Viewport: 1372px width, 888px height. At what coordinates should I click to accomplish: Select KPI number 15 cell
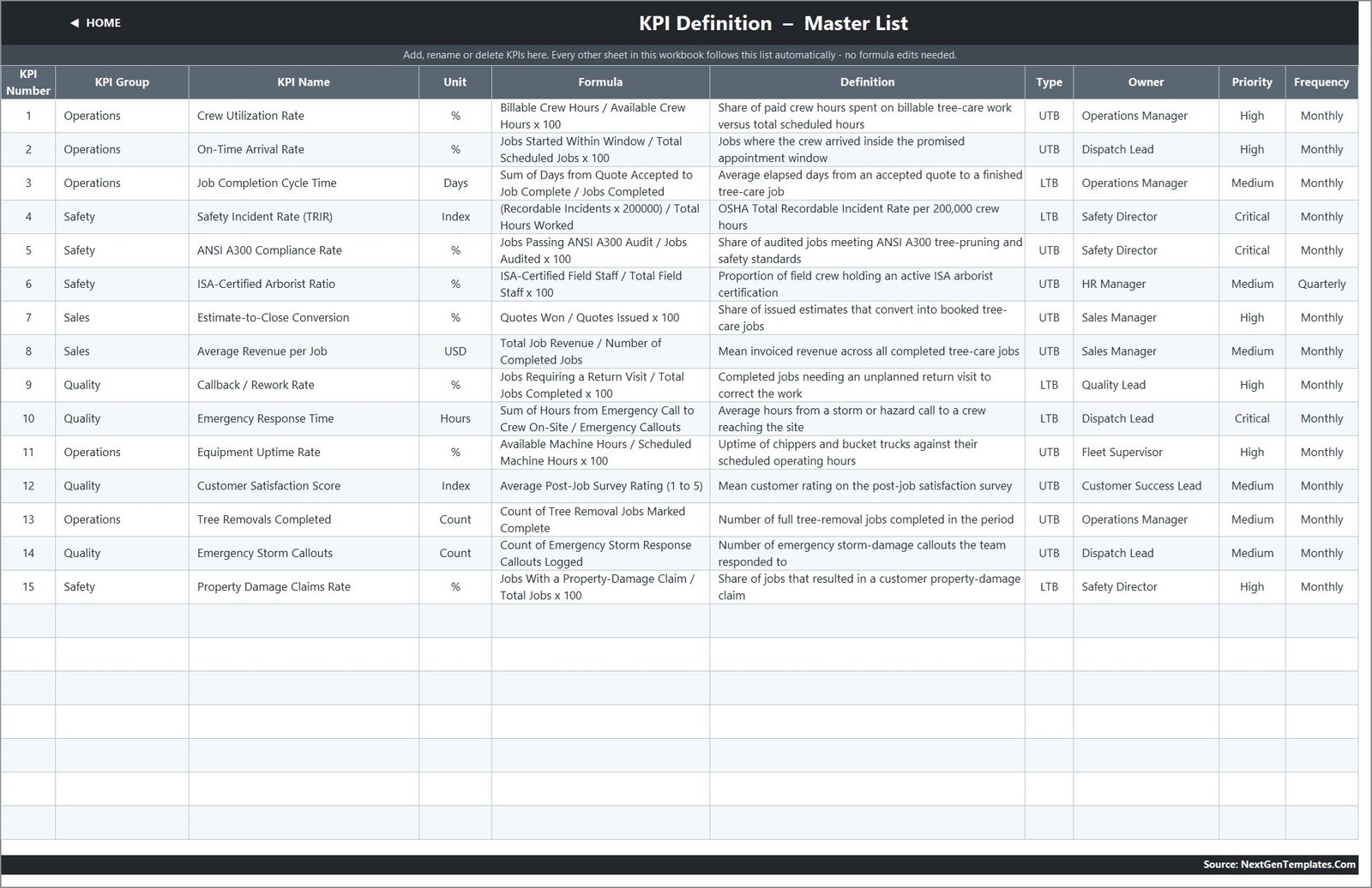pyautogui.click(x=28, y=586)
